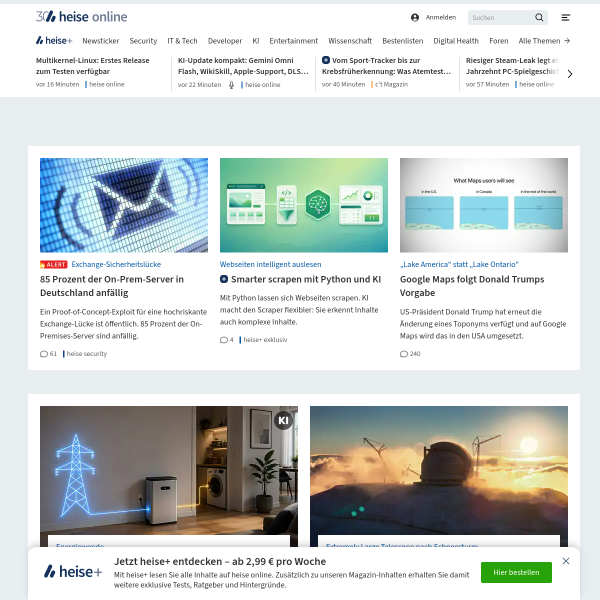Click the Anmelden login link
Image resolution: width=600 pixels, height=600 pixels.
[x=441, y=18]
